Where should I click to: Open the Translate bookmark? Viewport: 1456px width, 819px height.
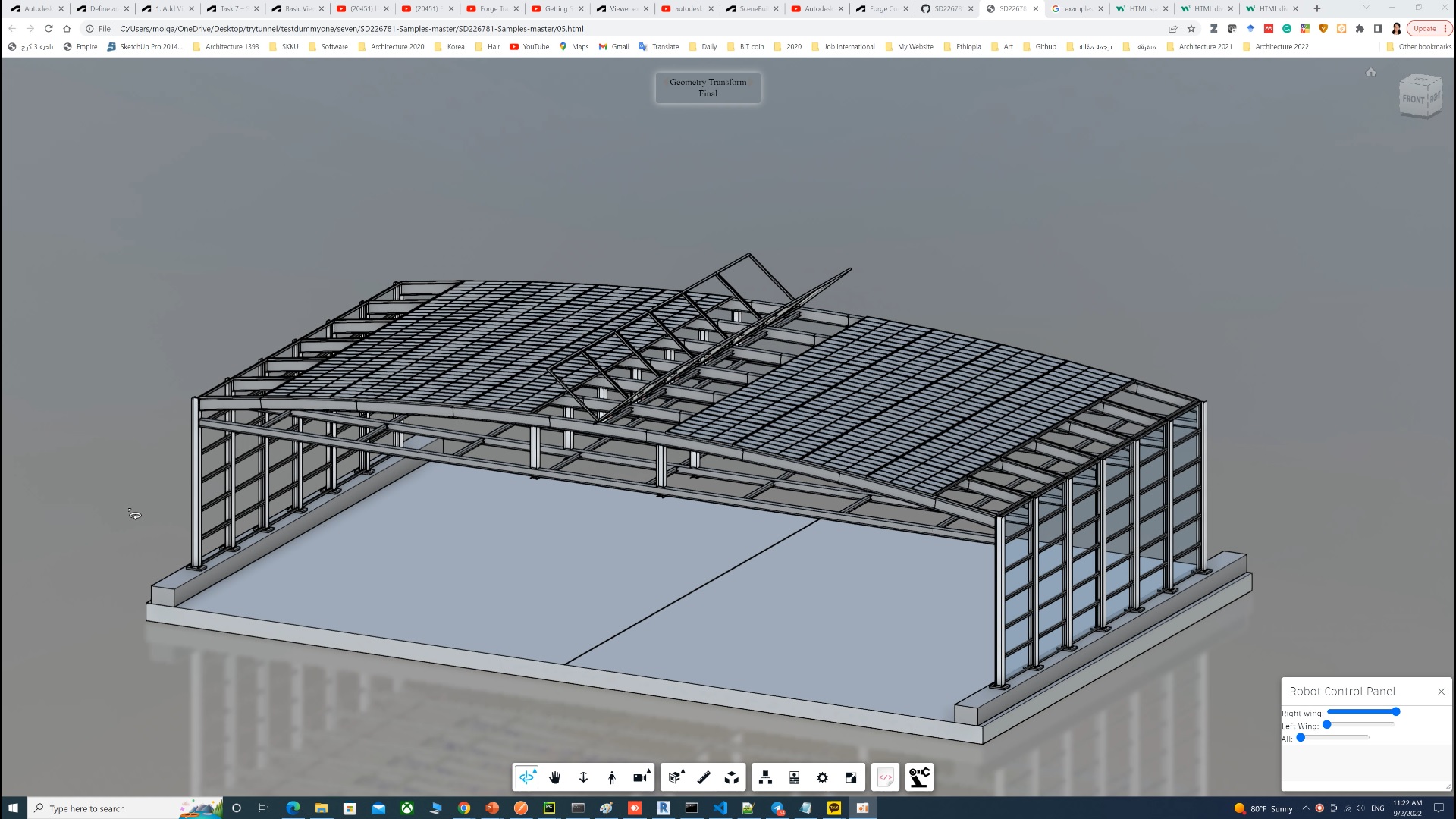[658, 47]
